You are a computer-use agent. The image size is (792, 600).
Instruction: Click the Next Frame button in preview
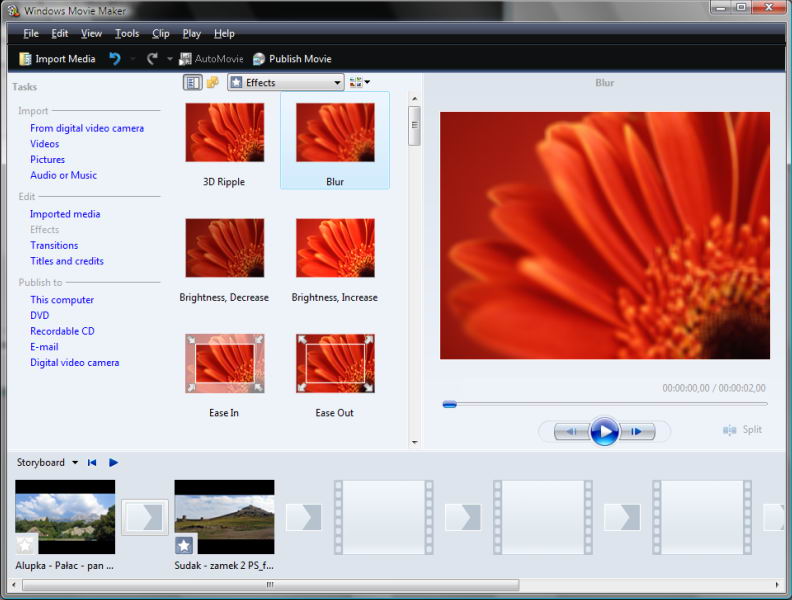coord(637,431)
